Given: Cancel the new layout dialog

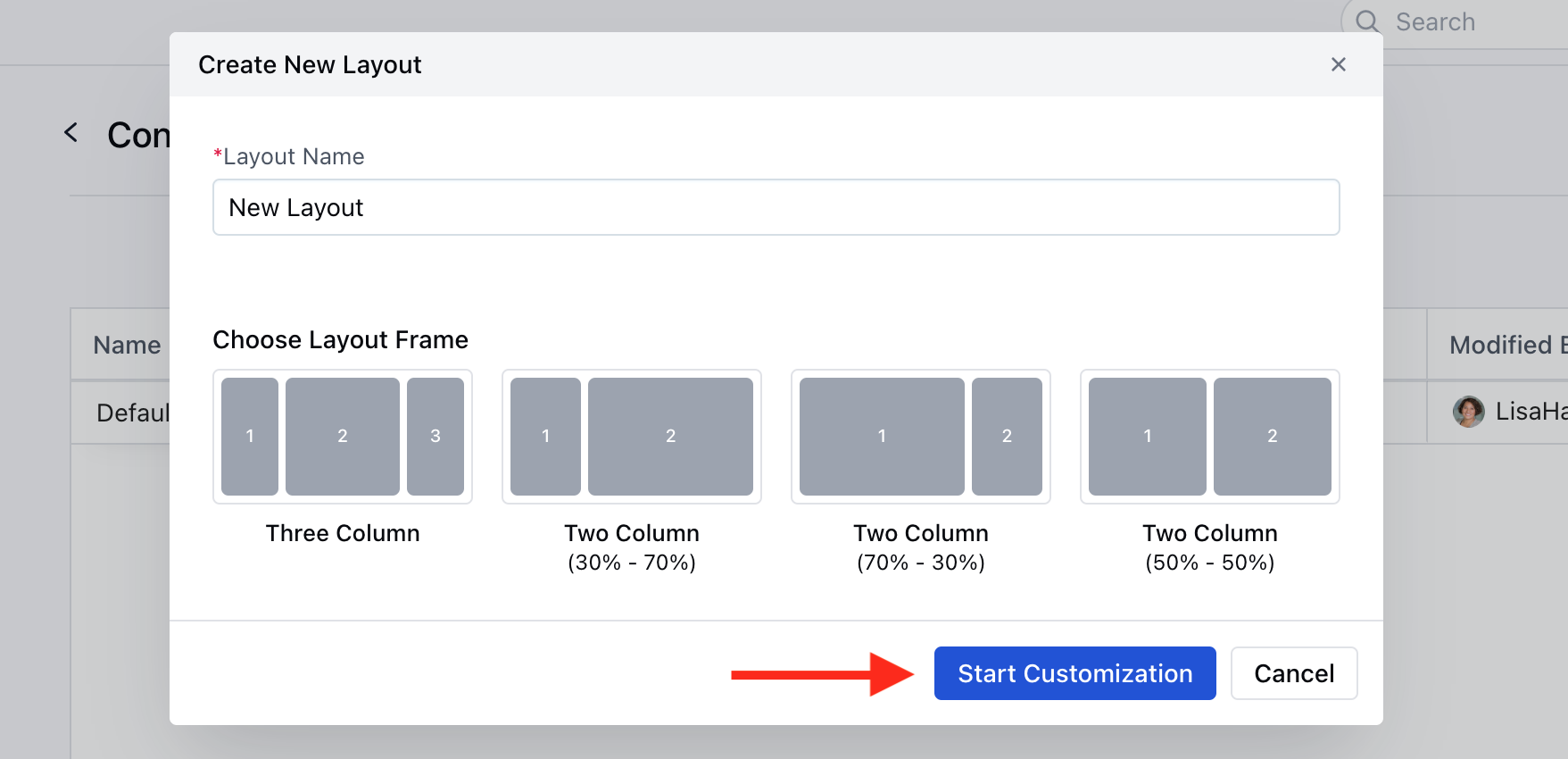Looking at the screenshot, I should click(x=1294, y=673).
